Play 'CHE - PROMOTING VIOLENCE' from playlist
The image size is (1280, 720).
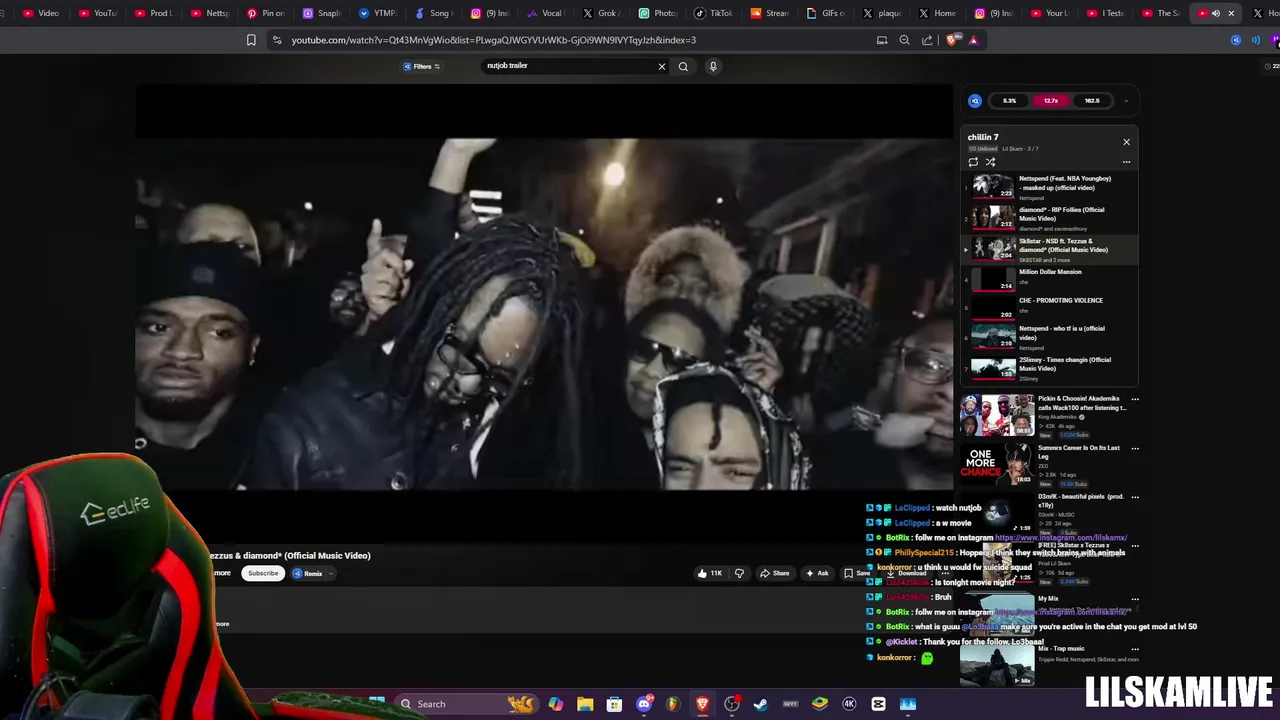point(1050,309)
